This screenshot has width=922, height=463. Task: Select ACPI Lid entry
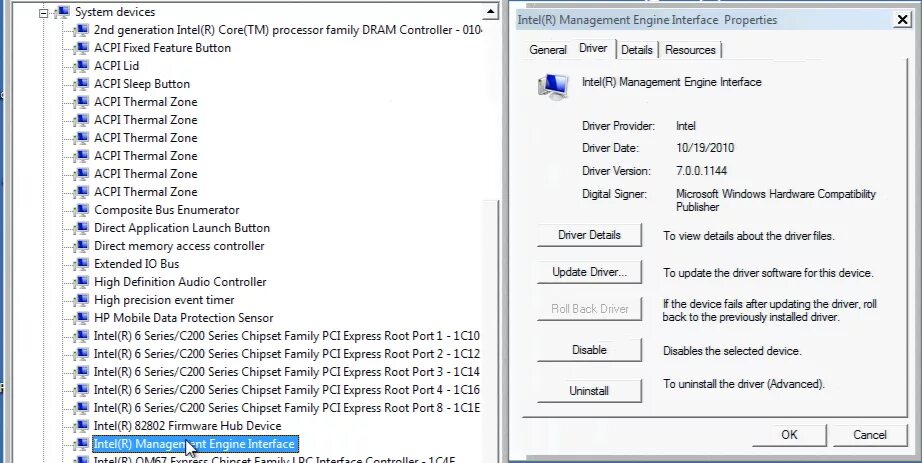pyautogui.click(x=116, y=66)
